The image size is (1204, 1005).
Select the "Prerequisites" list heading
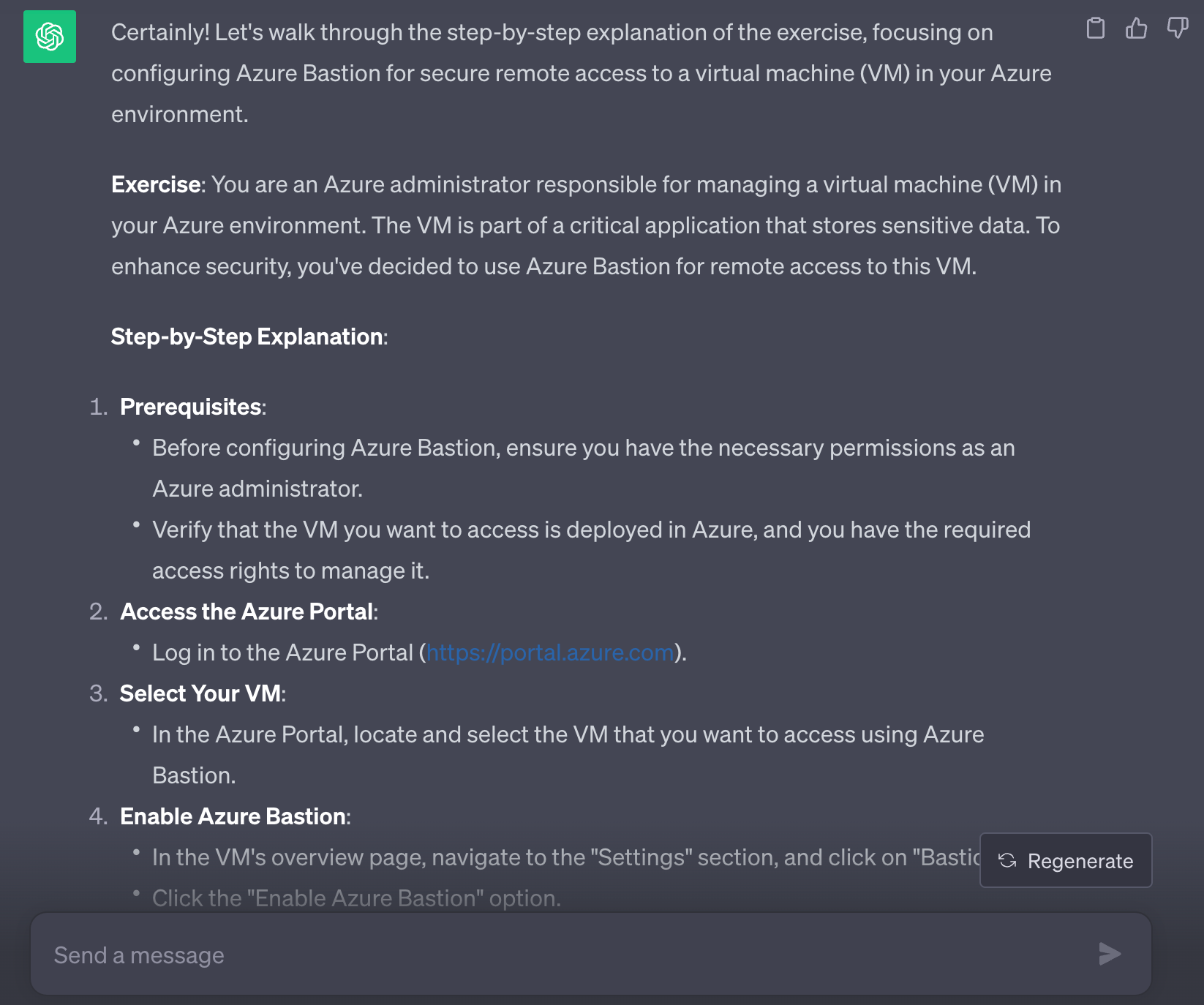[x=191, y=407]
